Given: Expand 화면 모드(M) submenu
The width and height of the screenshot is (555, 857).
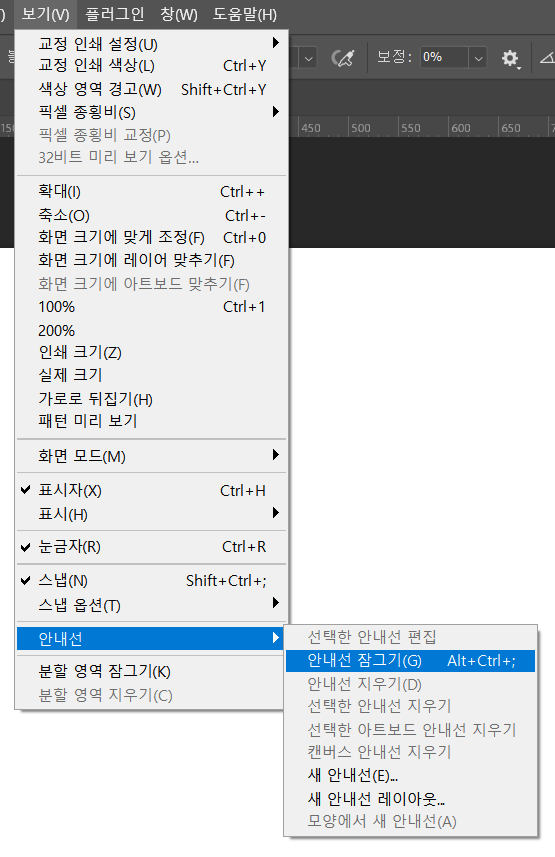Looking at the screenshot, I should [152, 456].
